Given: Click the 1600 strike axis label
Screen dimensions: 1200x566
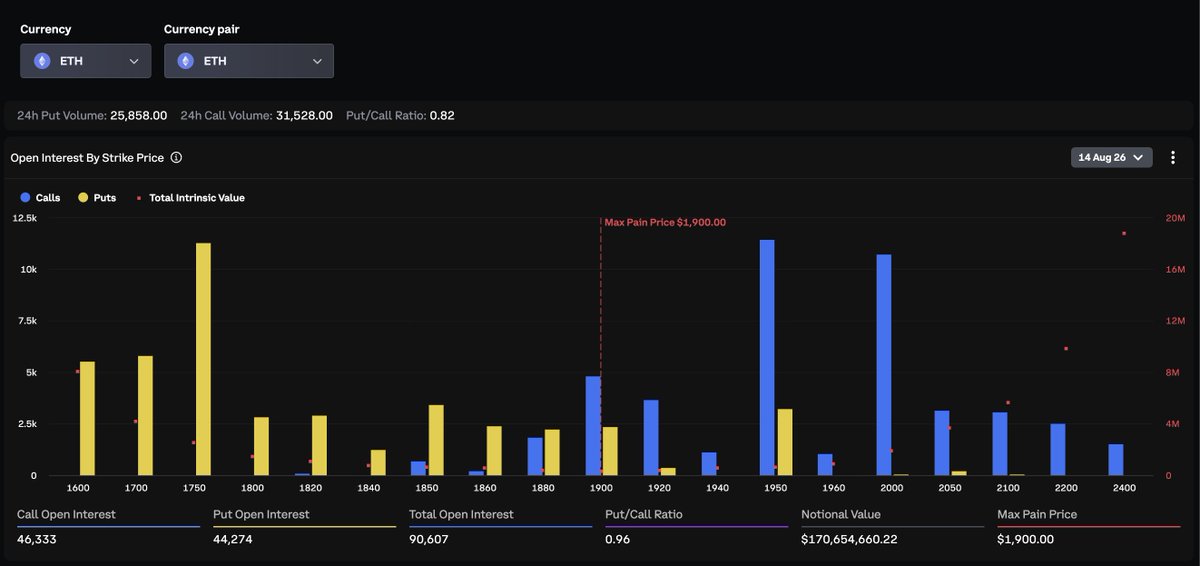Looking at the screenshot, I should [x=78, y=488].
